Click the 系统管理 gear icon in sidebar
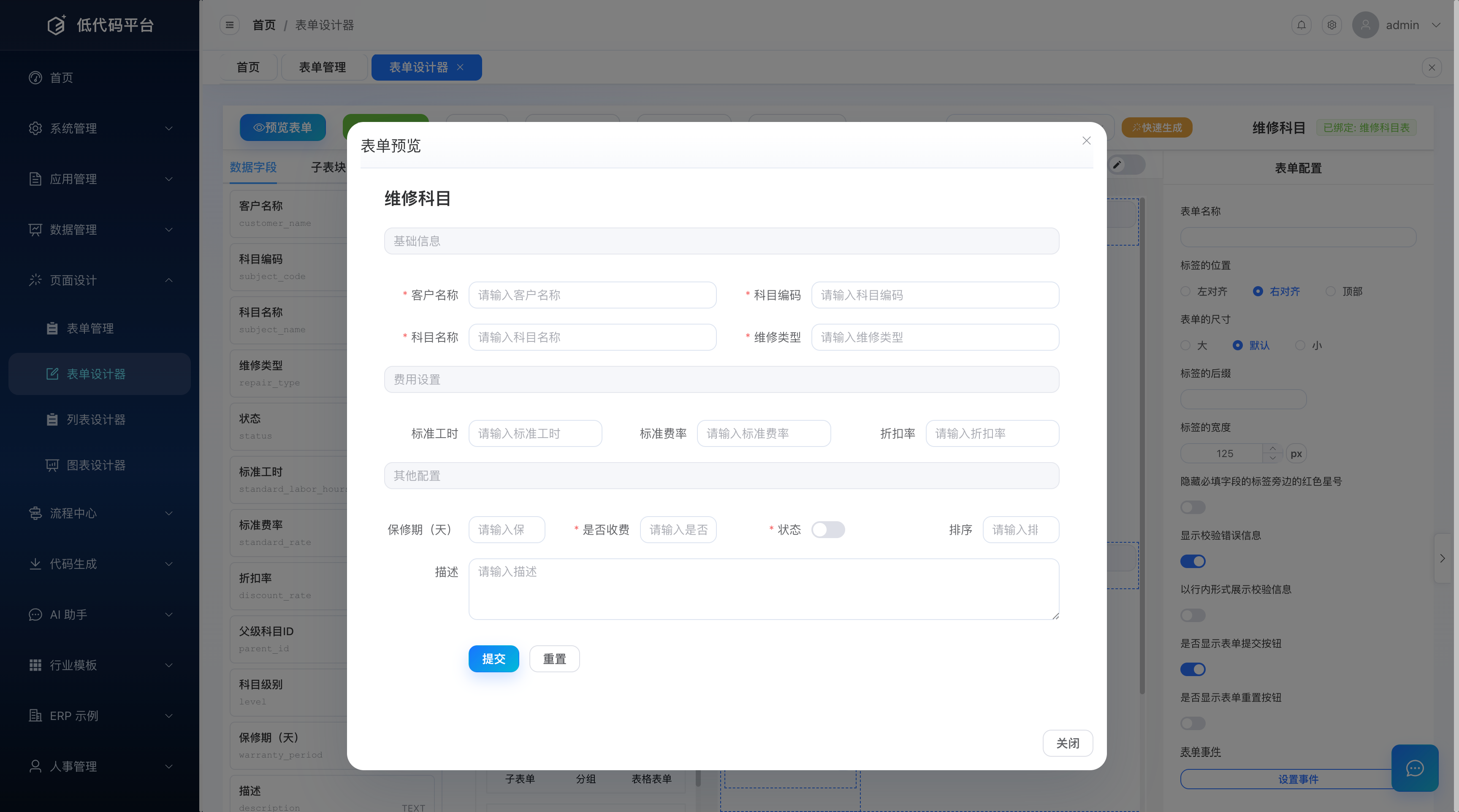This screenshot has width=1459, height=812. pyautogui.click(x=35, y=129)
